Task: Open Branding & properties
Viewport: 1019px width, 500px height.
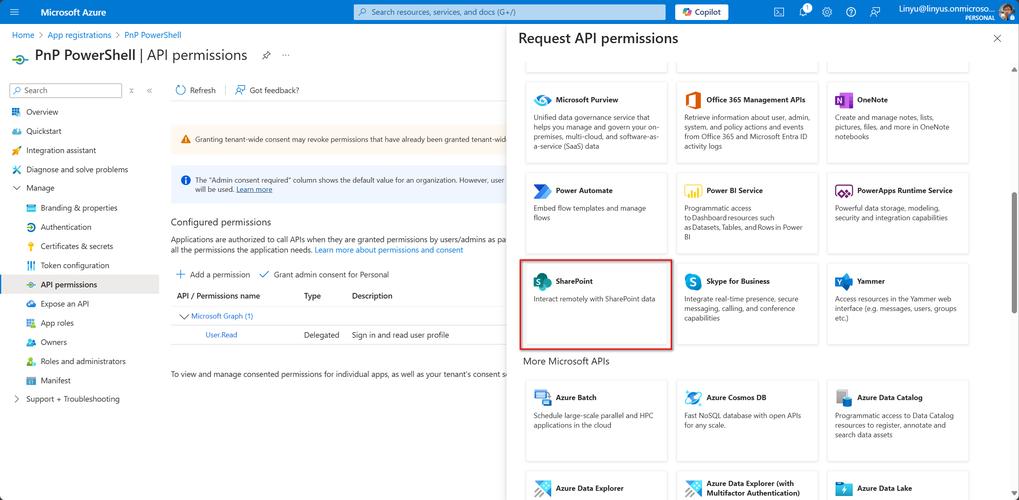Action: coord(79,208)
